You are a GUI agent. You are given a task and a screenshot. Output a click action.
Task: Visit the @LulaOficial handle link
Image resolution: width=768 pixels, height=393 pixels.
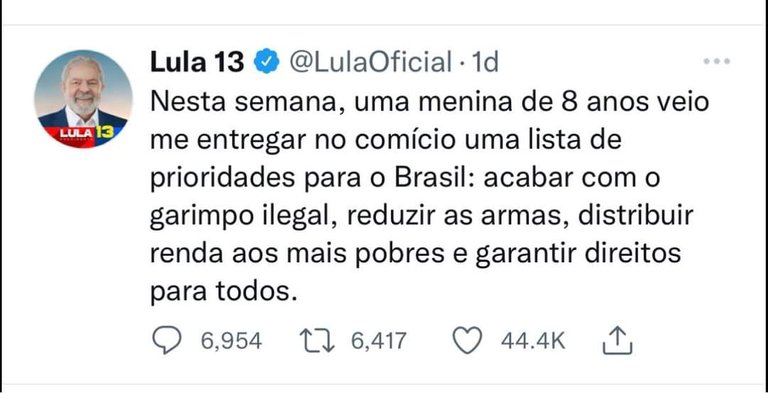tap(370, 62)
